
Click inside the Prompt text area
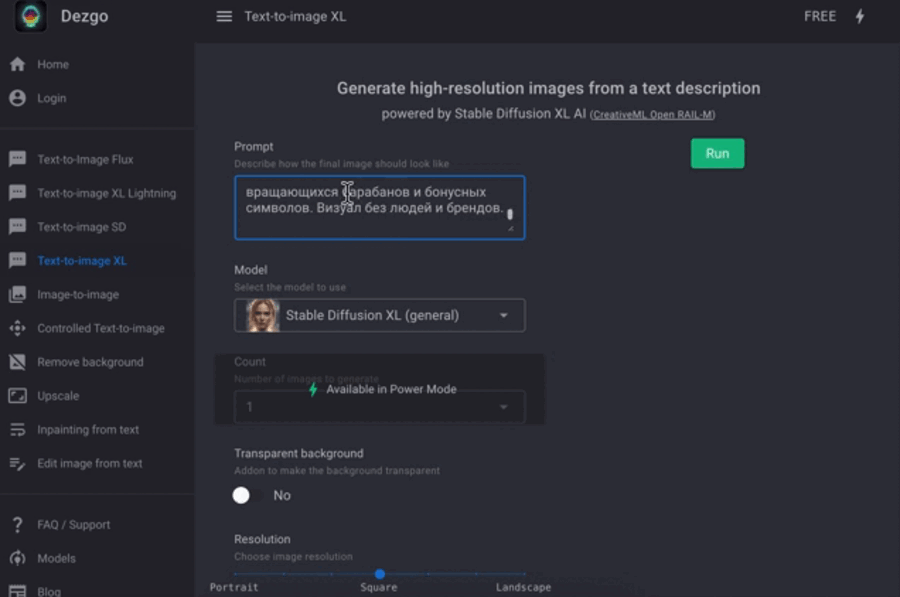click(379, 208)
